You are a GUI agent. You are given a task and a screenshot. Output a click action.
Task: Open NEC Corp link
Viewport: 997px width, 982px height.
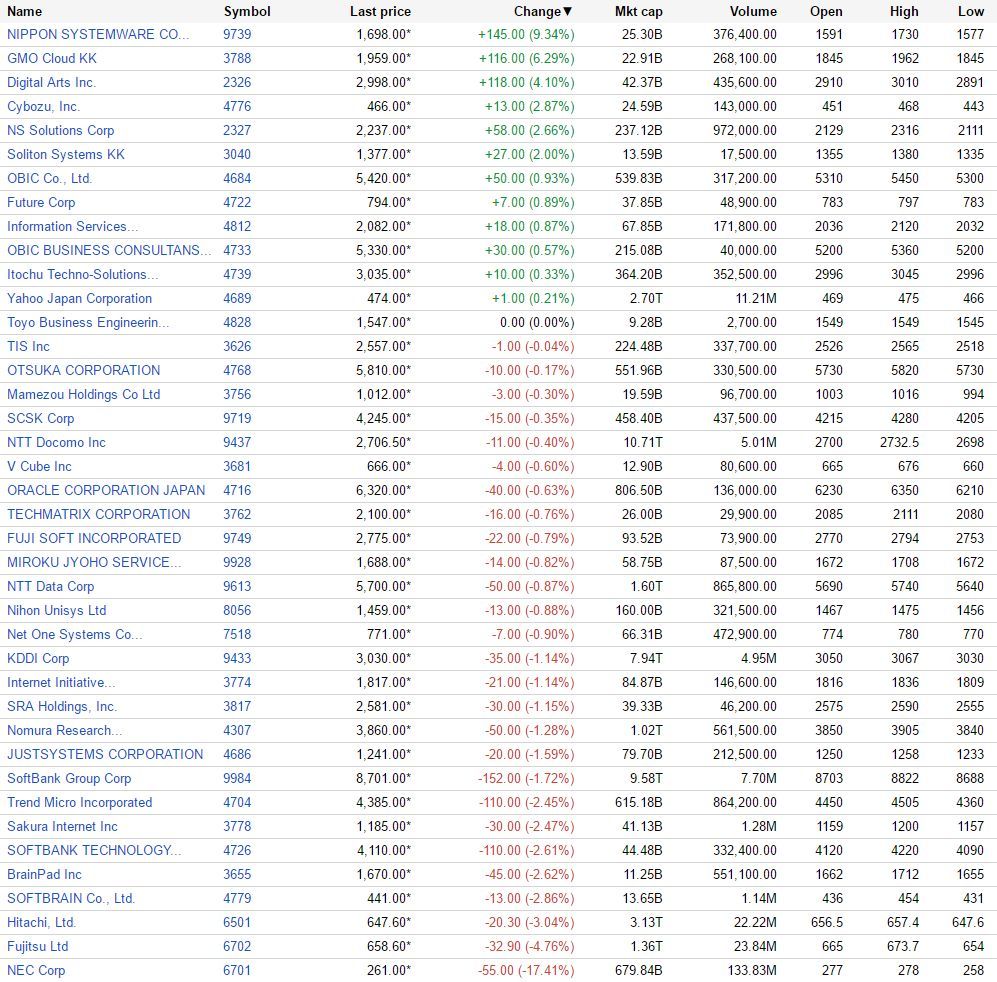[x=36, y=971]
